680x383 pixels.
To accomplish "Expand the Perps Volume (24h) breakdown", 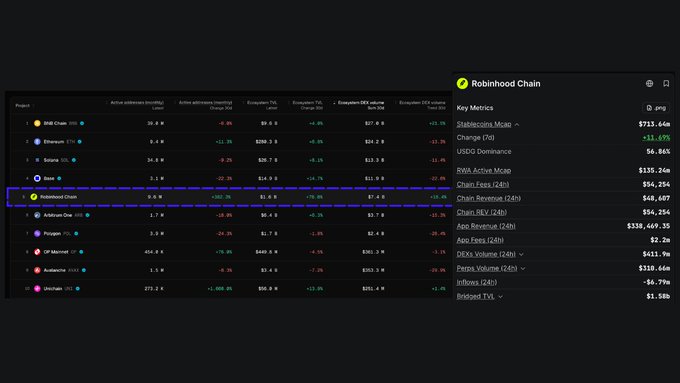I will 523,268.
